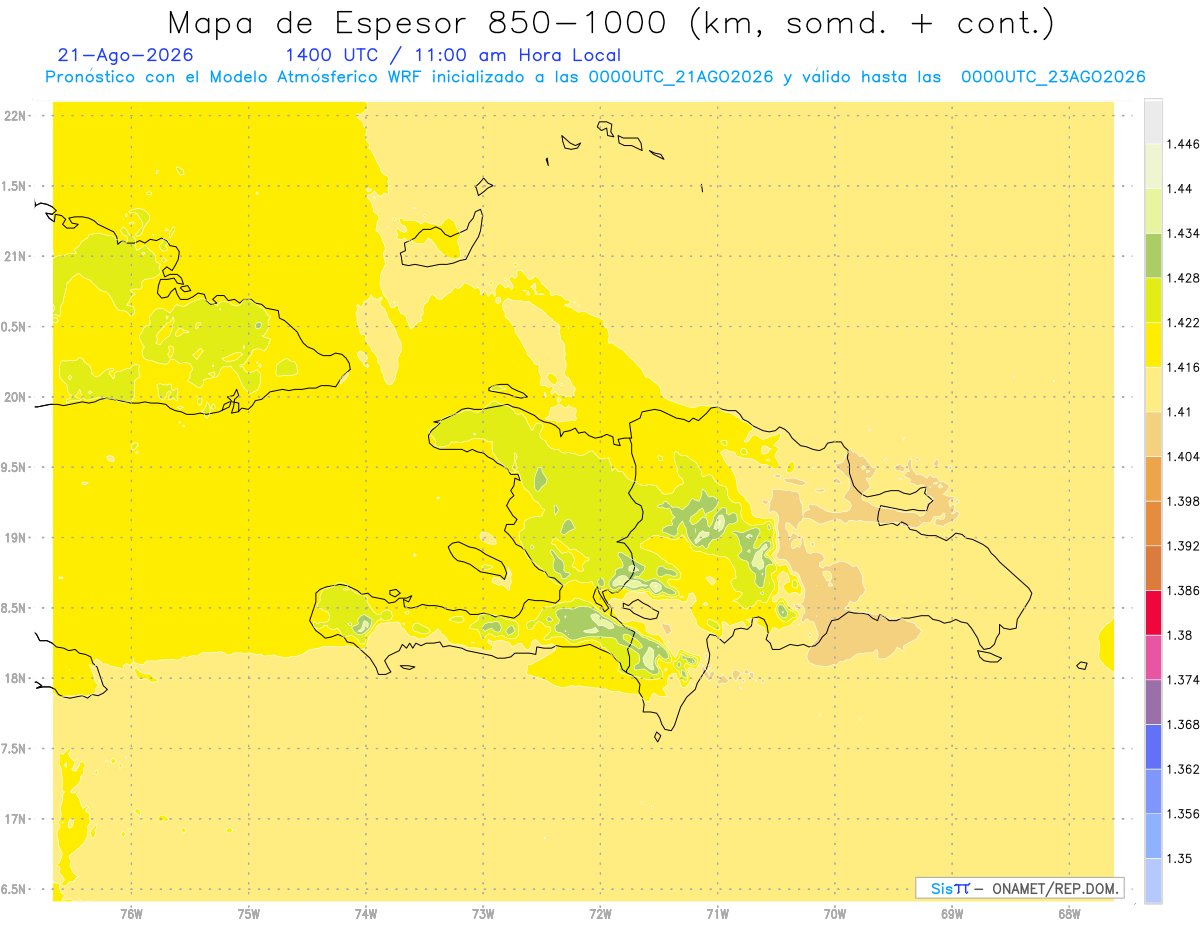Image resolution: width=1200 pixels, height=927 pixels.
Task: Click the latitude label '18N'
Action: [15, 678]
